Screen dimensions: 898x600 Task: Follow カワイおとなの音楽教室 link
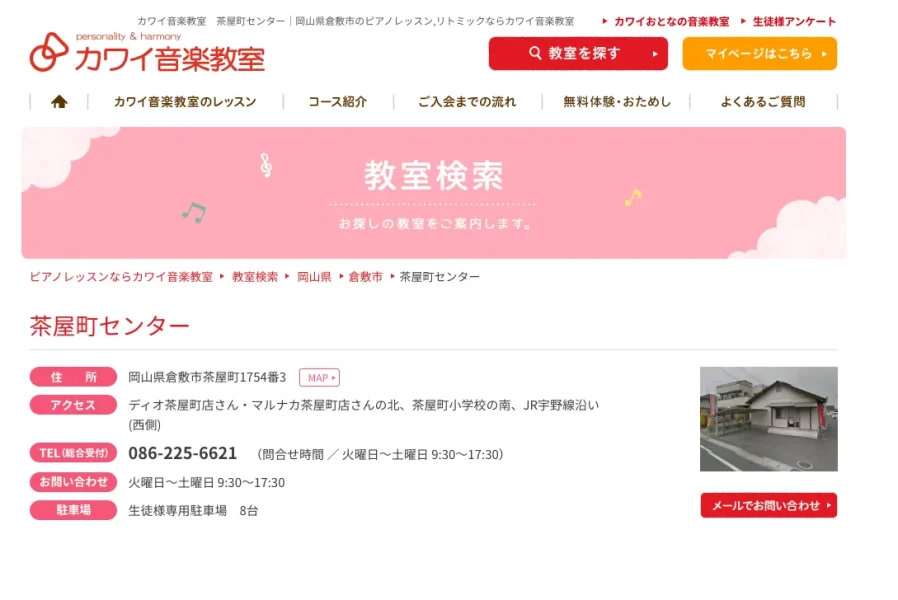pyautogui.click(x=671, y=22)
